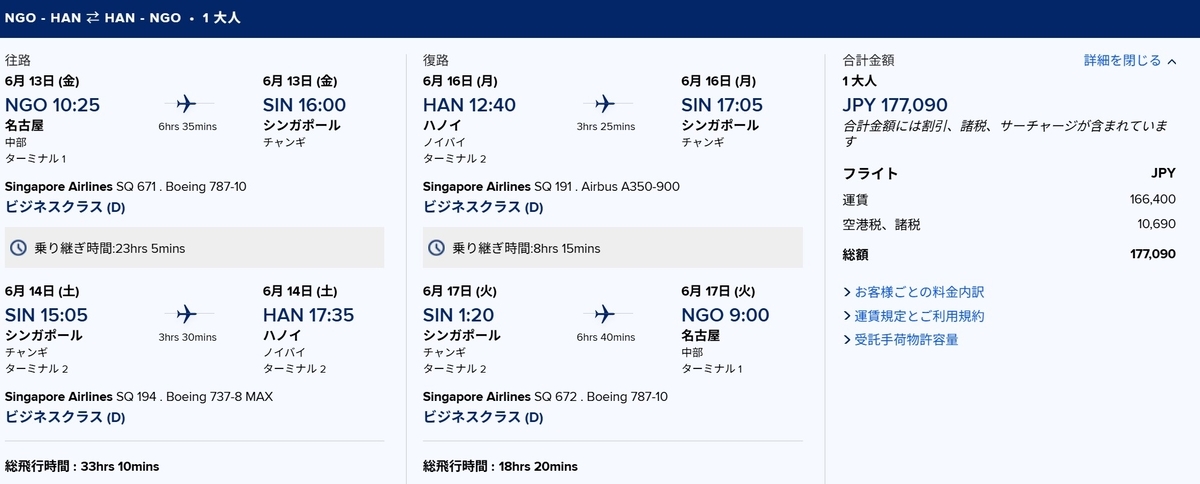Click ビジネスクラス (D) under SQ 672
1200x484 pixels.
point(483,417)
